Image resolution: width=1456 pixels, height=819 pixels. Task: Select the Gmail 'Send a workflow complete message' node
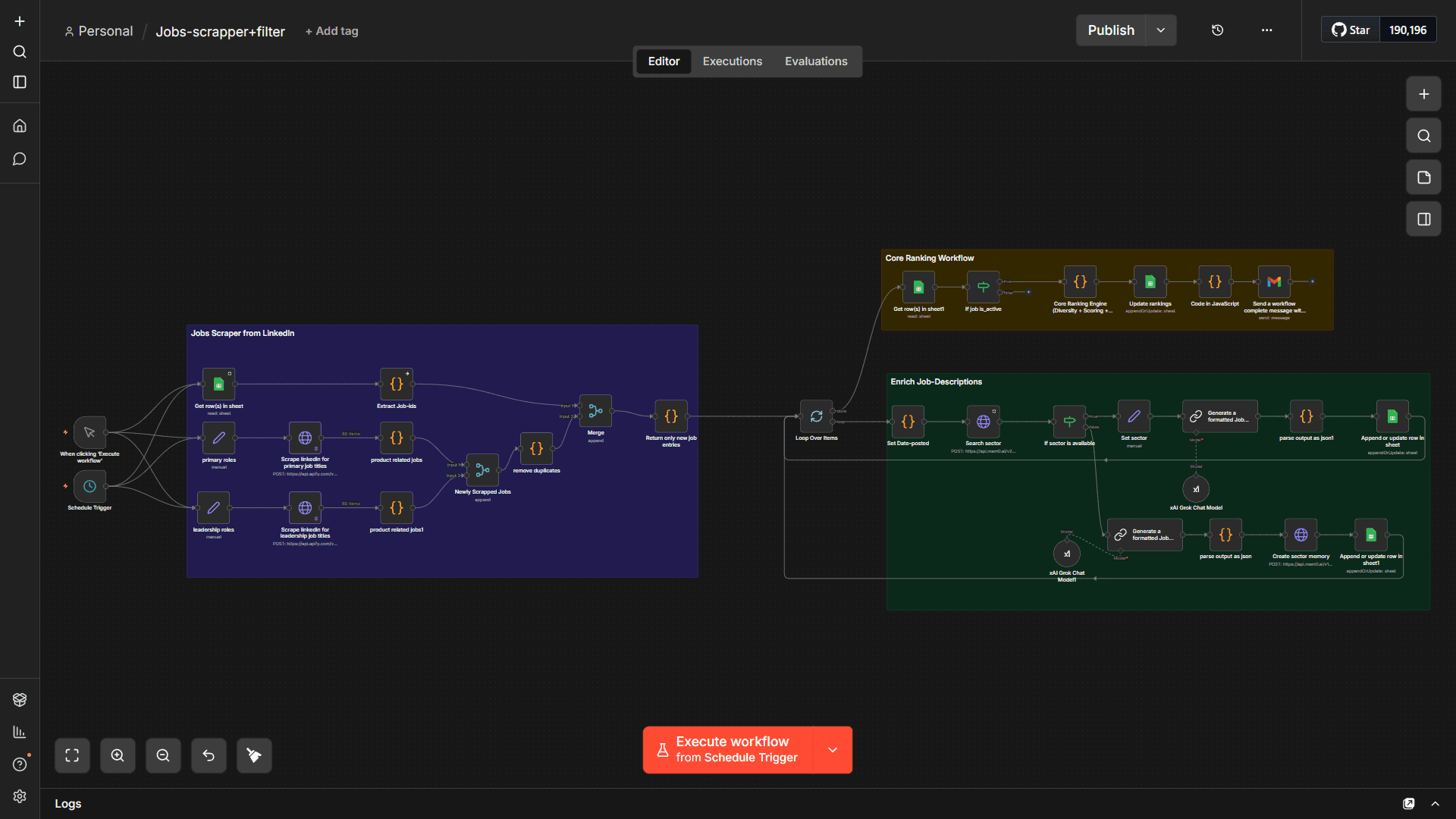(1274, 282)
